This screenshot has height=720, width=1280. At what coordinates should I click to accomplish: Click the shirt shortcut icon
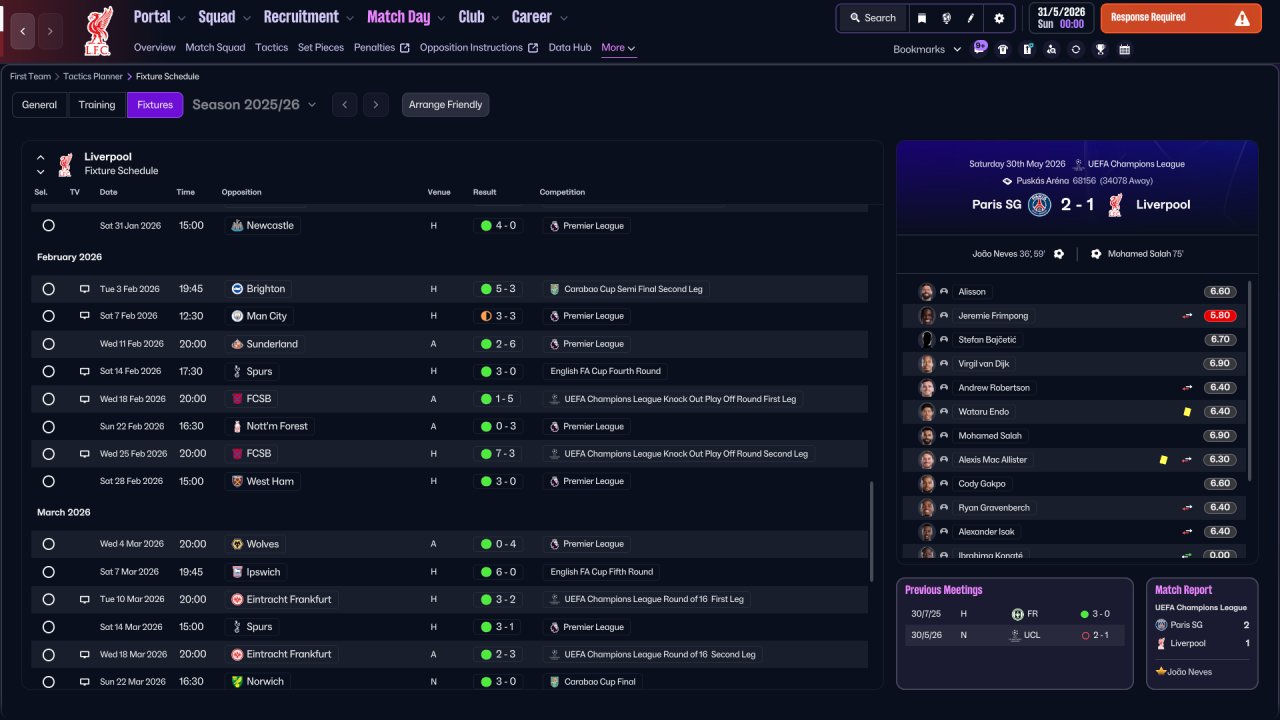(1003, 49)
